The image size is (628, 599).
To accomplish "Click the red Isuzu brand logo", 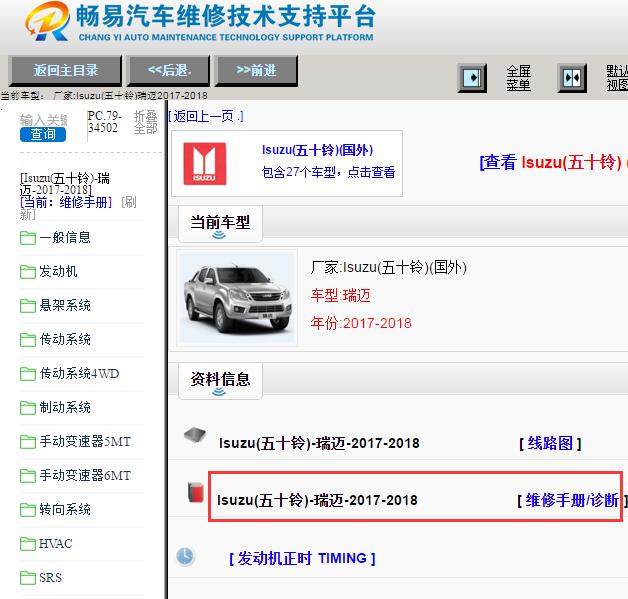I will tap(205, 164).
